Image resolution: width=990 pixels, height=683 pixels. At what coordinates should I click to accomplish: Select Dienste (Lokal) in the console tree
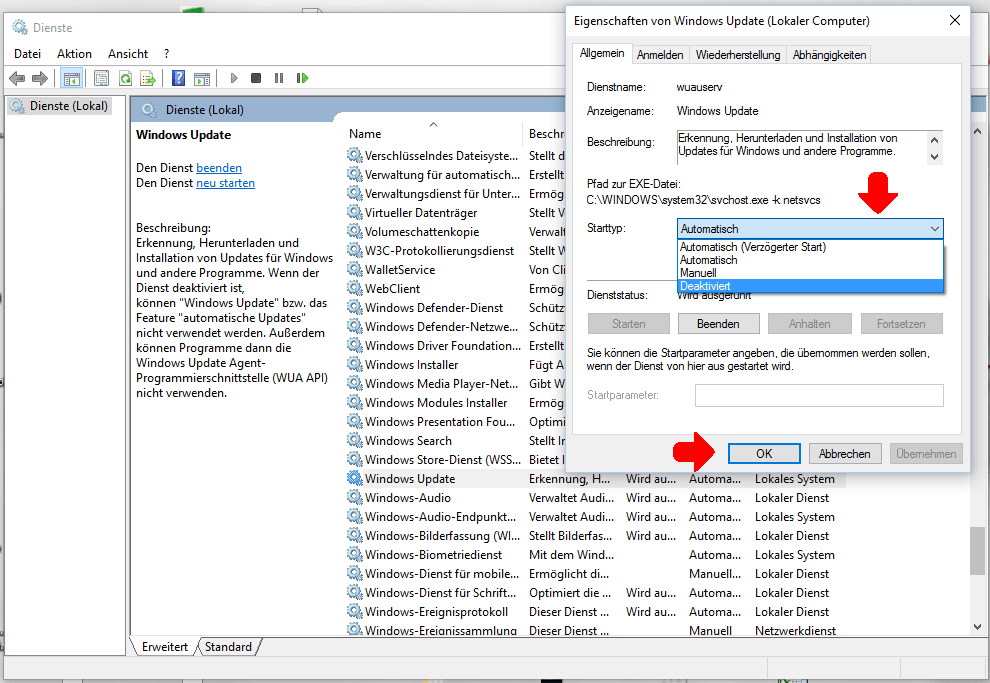coord(68,106)
